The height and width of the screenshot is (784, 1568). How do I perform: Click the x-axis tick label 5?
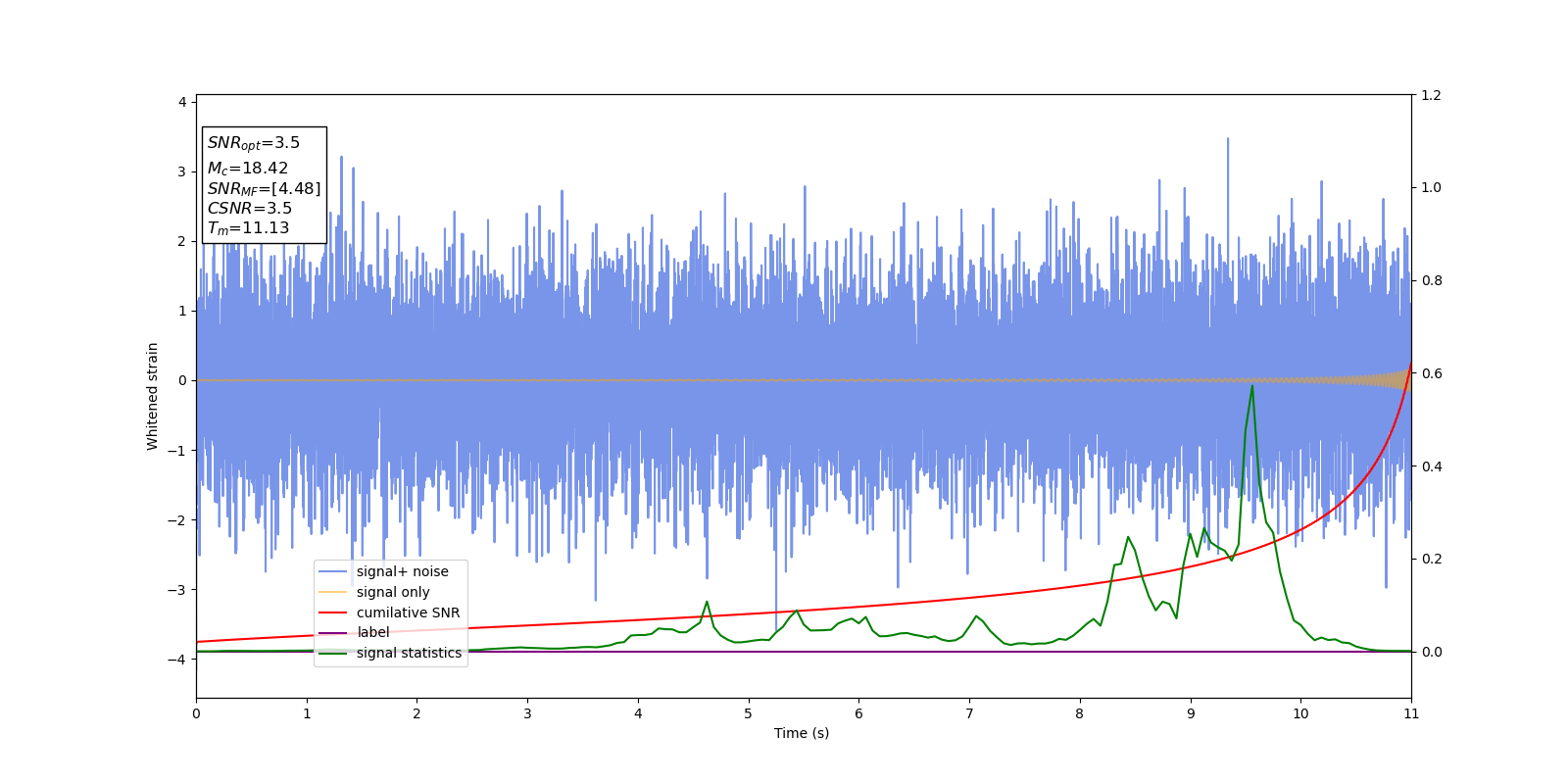point(749,713)
